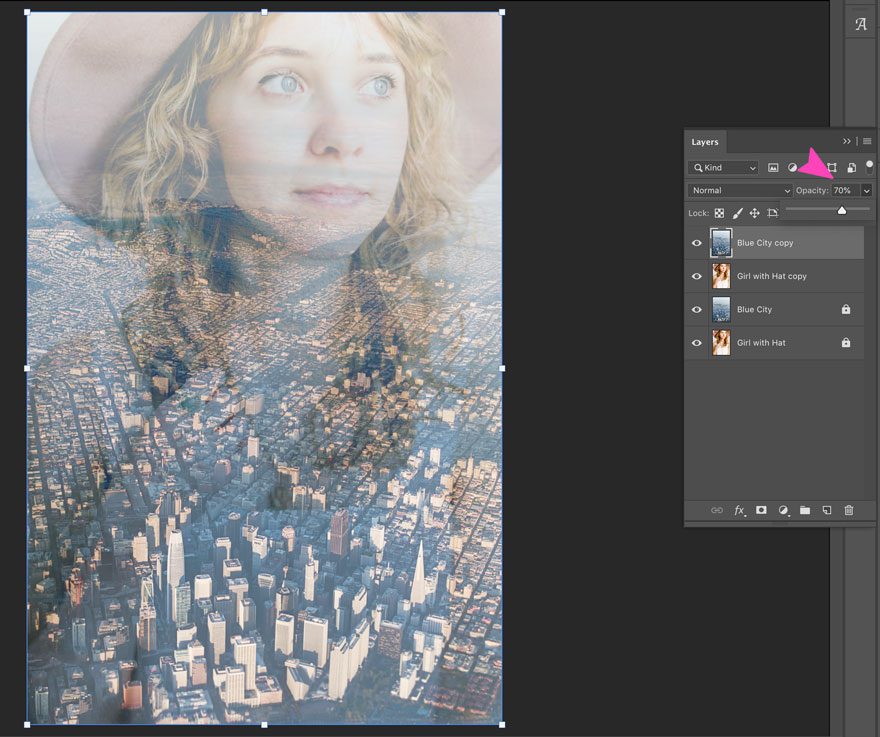
Task: Hide the Blue City copy layer
Action: coord(696,242)
